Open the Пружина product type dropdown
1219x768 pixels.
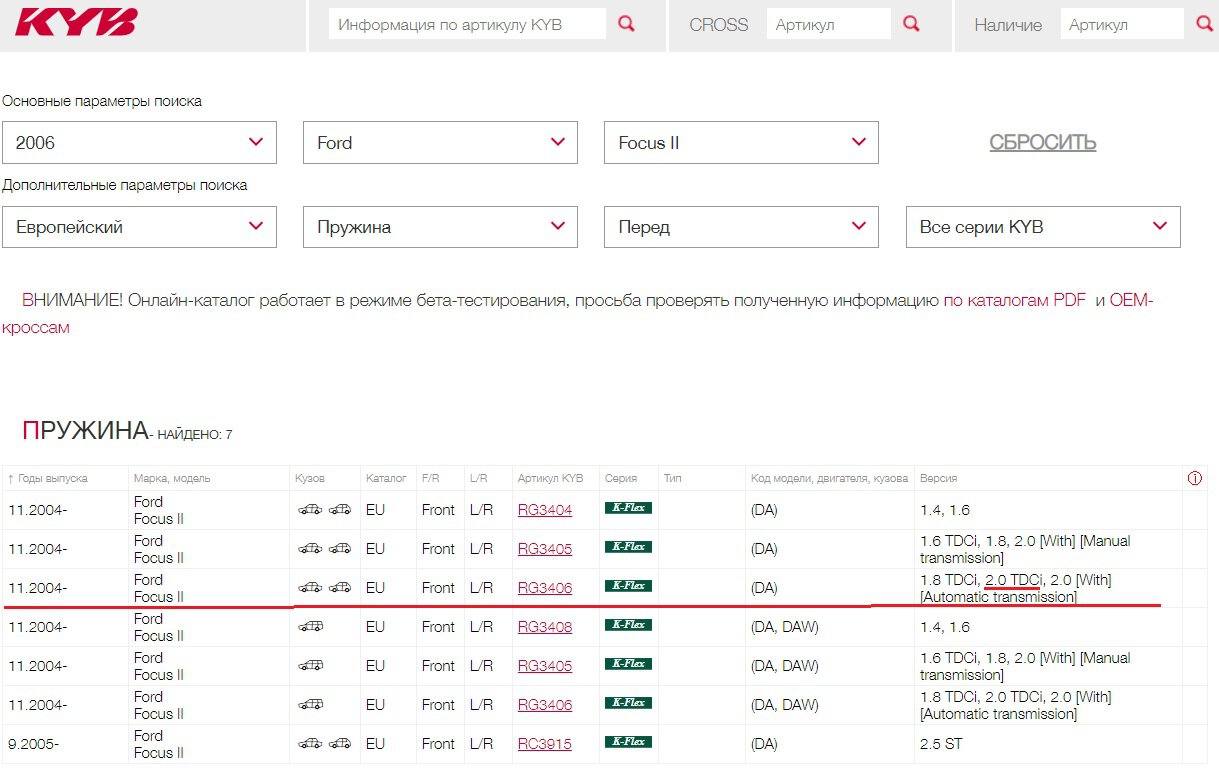(440, 227)
